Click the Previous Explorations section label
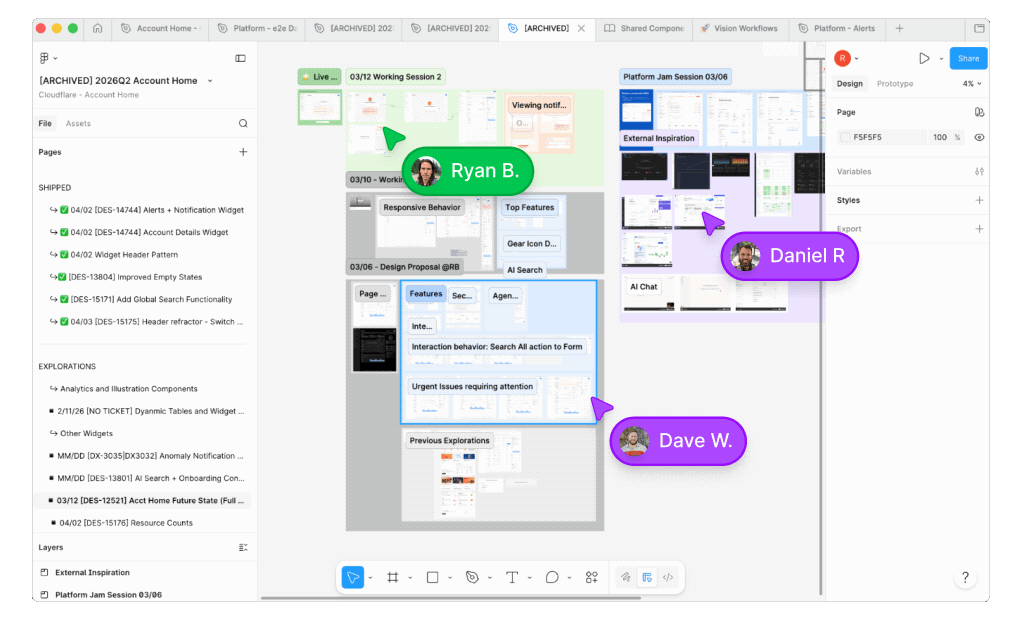The image size is (1024, 620). pyautogui.click(x=449, y=440)
